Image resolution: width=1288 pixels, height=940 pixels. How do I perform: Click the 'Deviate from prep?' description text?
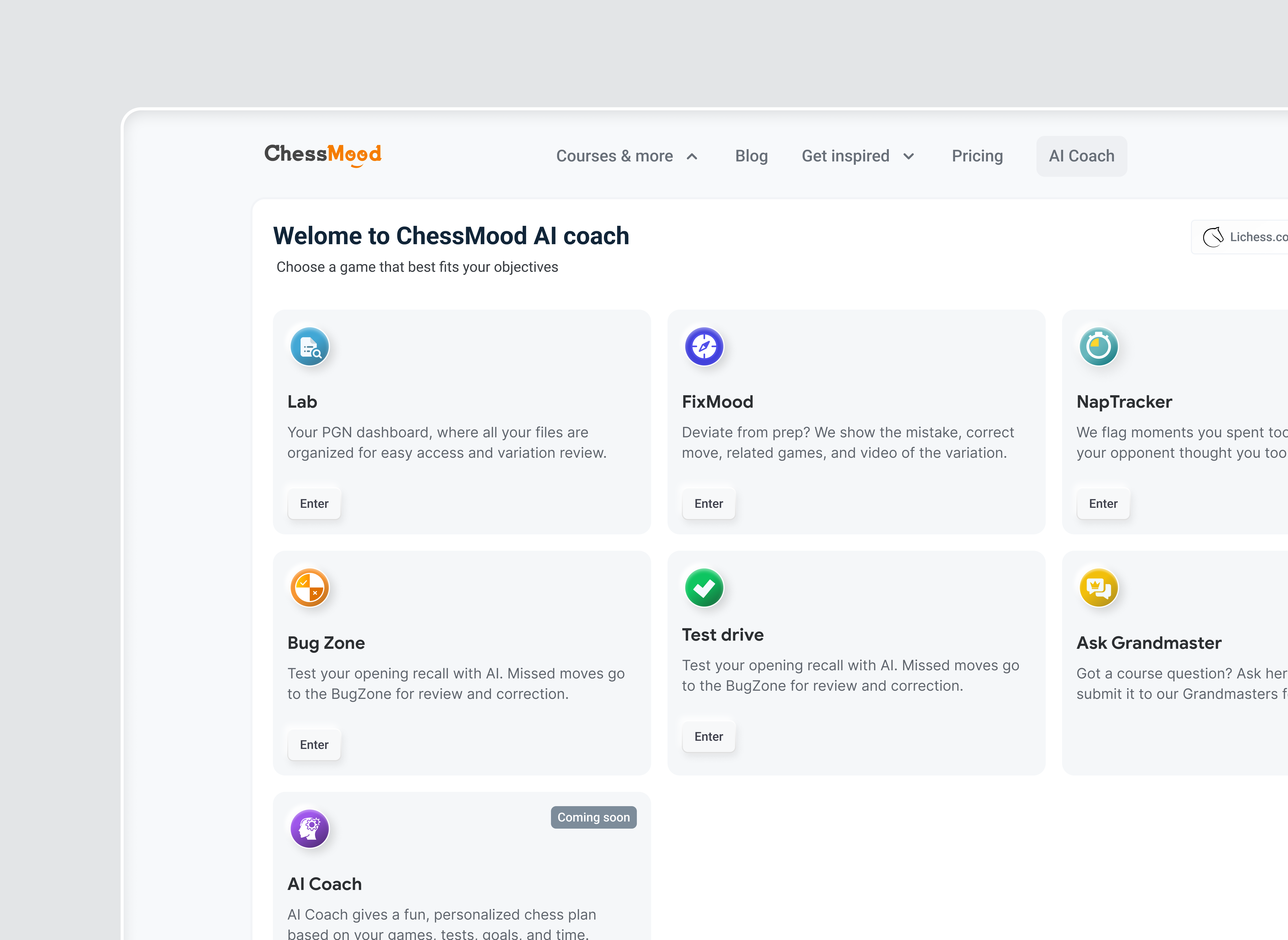click(848, 443)
